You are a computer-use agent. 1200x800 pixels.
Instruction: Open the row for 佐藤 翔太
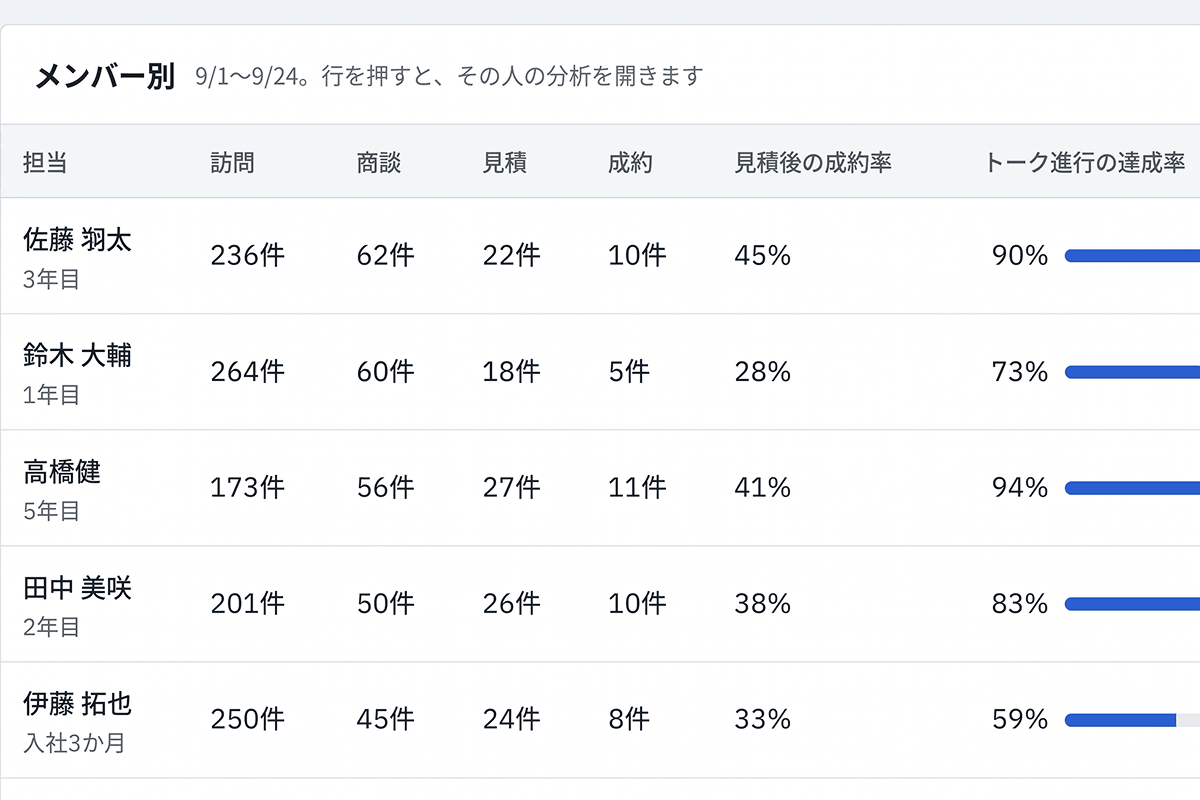(600, 256)
